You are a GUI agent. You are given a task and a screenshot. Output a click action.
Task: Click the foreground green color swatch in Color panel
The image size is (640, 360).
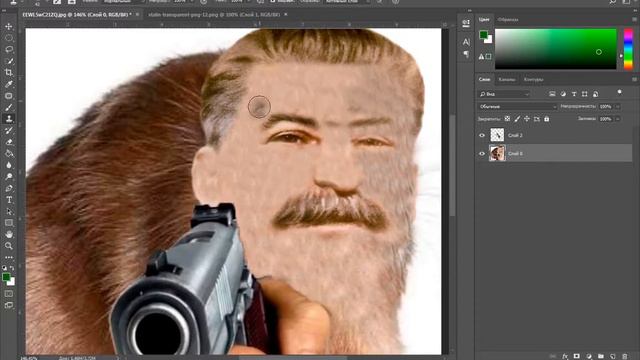coord(484,35)
